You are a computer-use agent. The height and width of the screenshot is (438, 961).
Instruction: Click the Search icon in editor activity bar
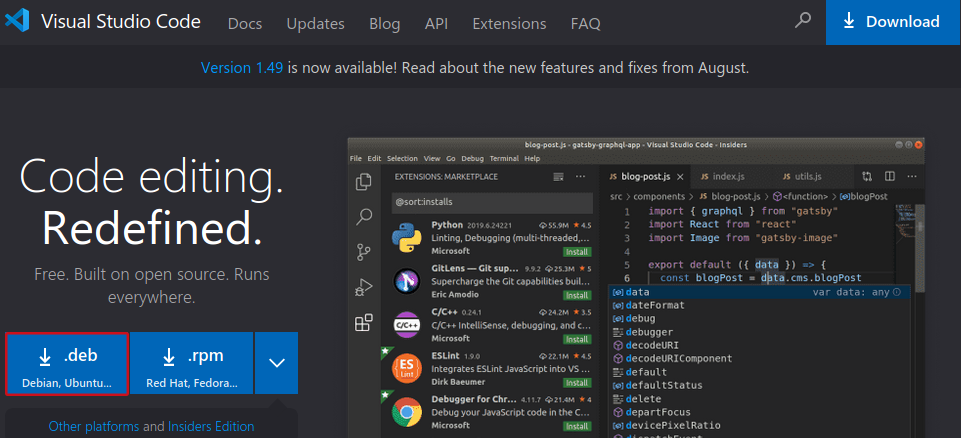click(364, 216)
